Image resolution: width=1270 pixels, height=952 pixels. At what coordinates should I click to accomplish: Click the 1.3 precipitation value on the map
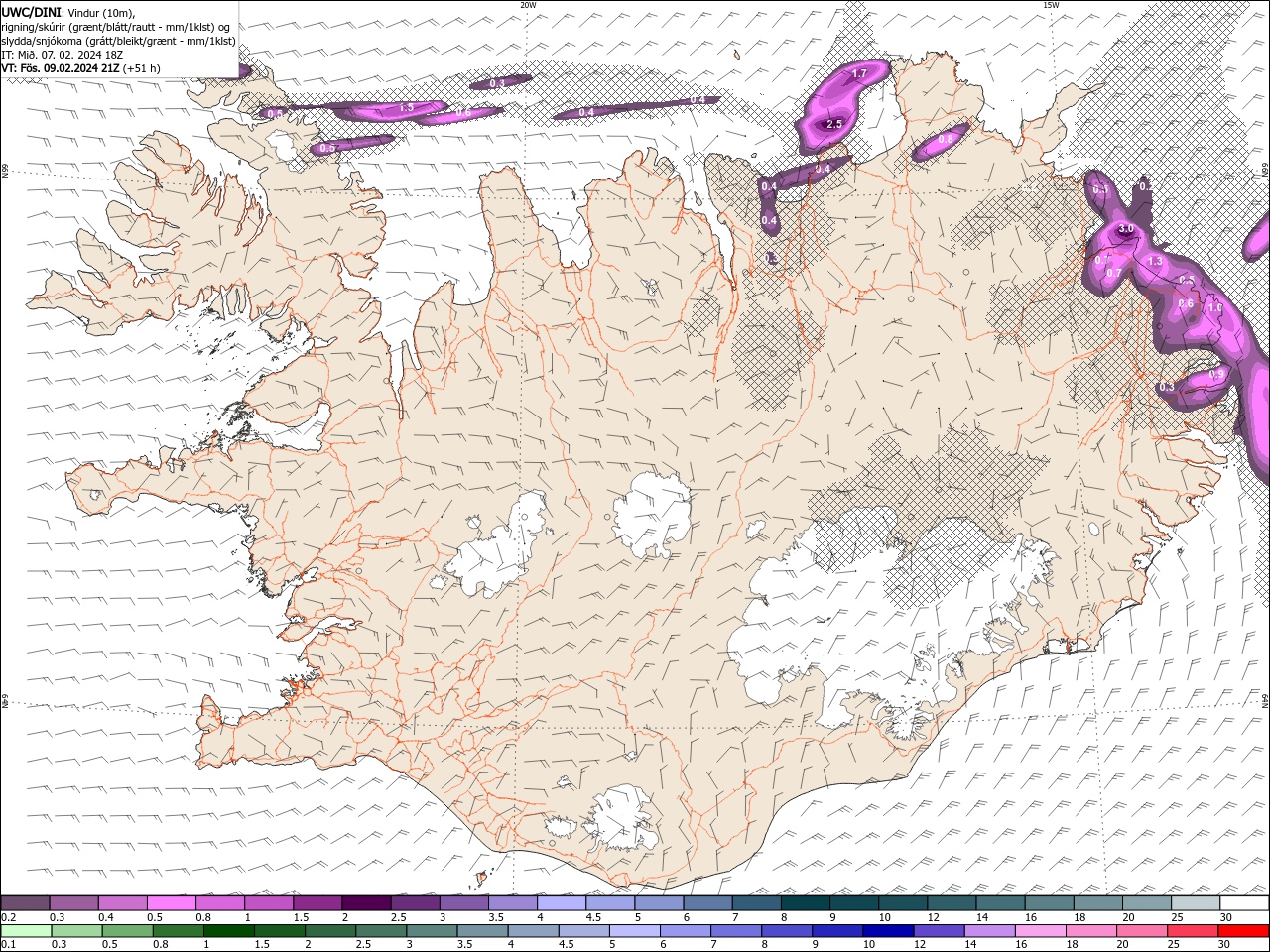1154,262
